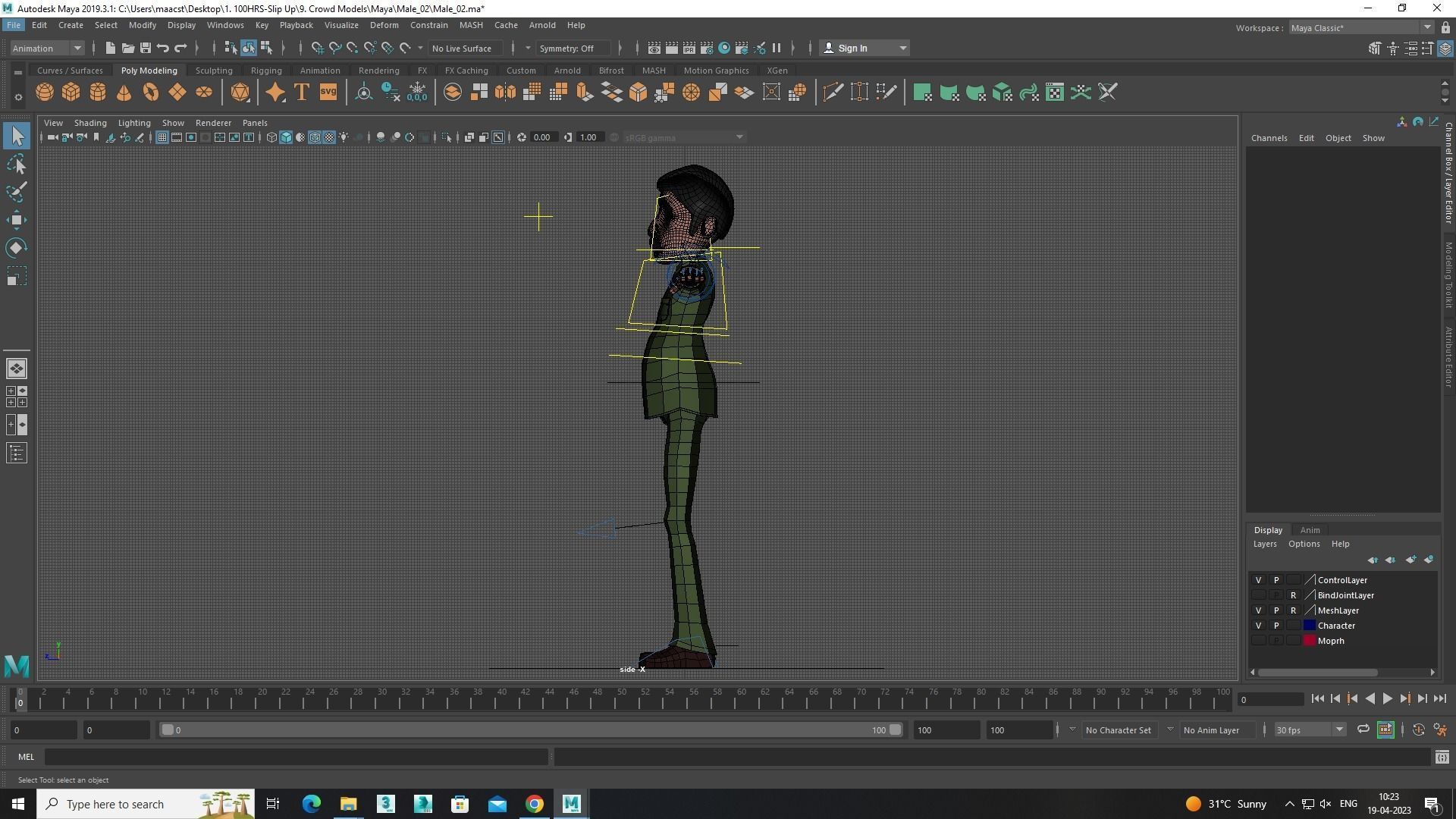Click Channels in the Channel Box
The width and height of the screenshot is (1456, 819).
[x=1269, y=138]
